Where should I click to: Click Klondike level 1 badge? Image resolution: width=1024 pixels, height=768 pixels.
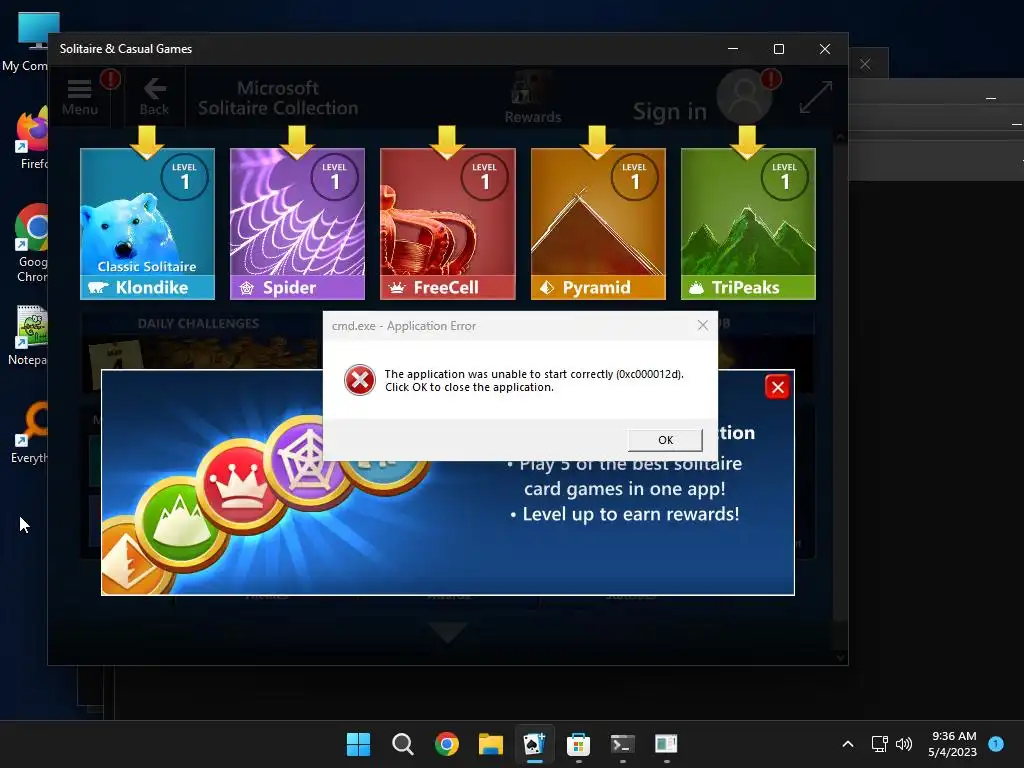click(185, 177)
